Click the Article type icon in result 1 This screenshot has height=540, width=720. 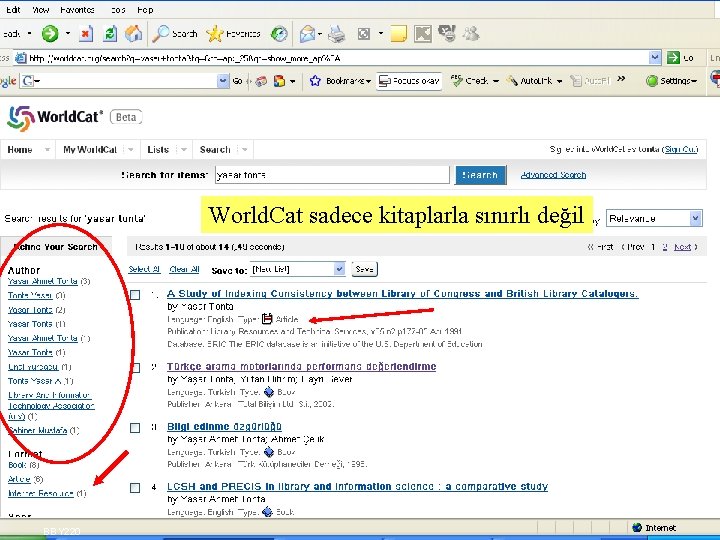pyautogui.click(x=267, y=319)
